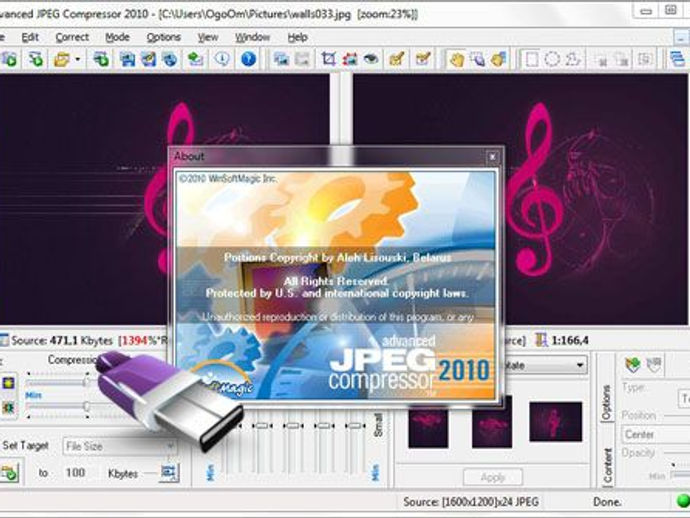Click the yellow sun luminance icon
Image resolution: width=690 pixels, height=518 pixels.
(x=8, y=383)
